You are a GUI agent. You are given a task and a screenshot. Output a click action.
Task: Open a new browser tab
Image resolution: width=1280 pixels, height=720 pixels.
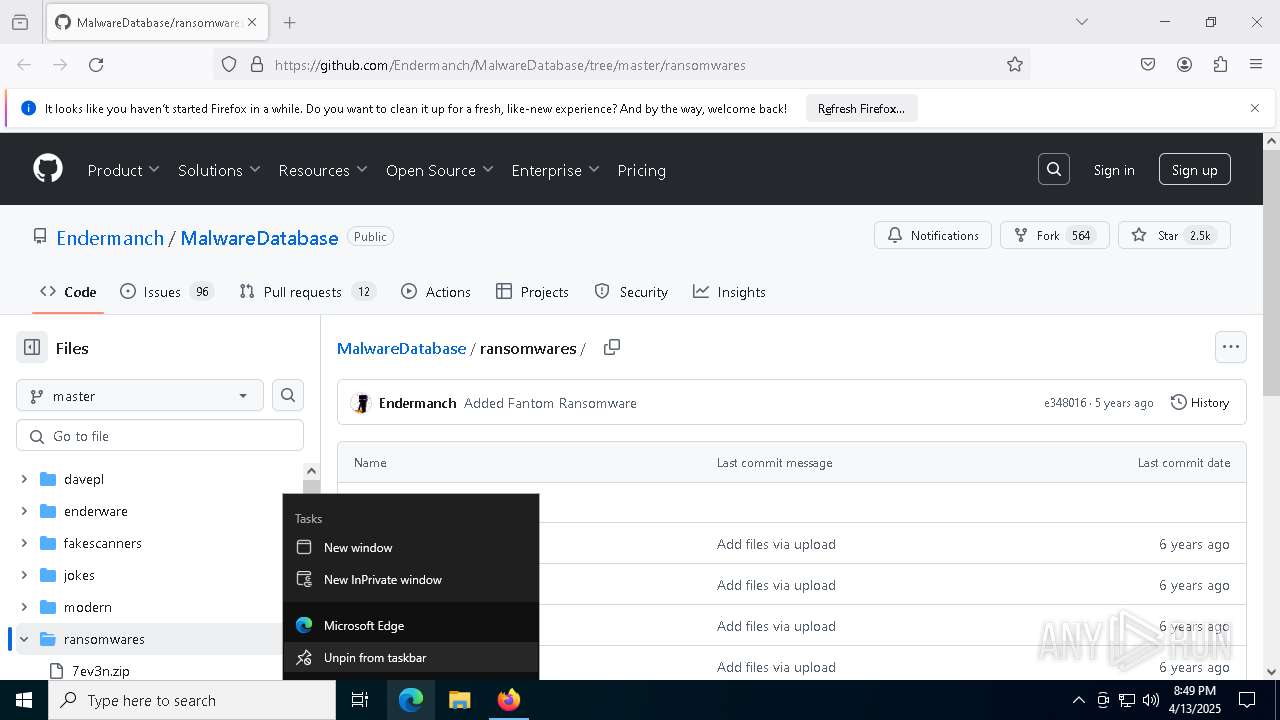(289, 22)
